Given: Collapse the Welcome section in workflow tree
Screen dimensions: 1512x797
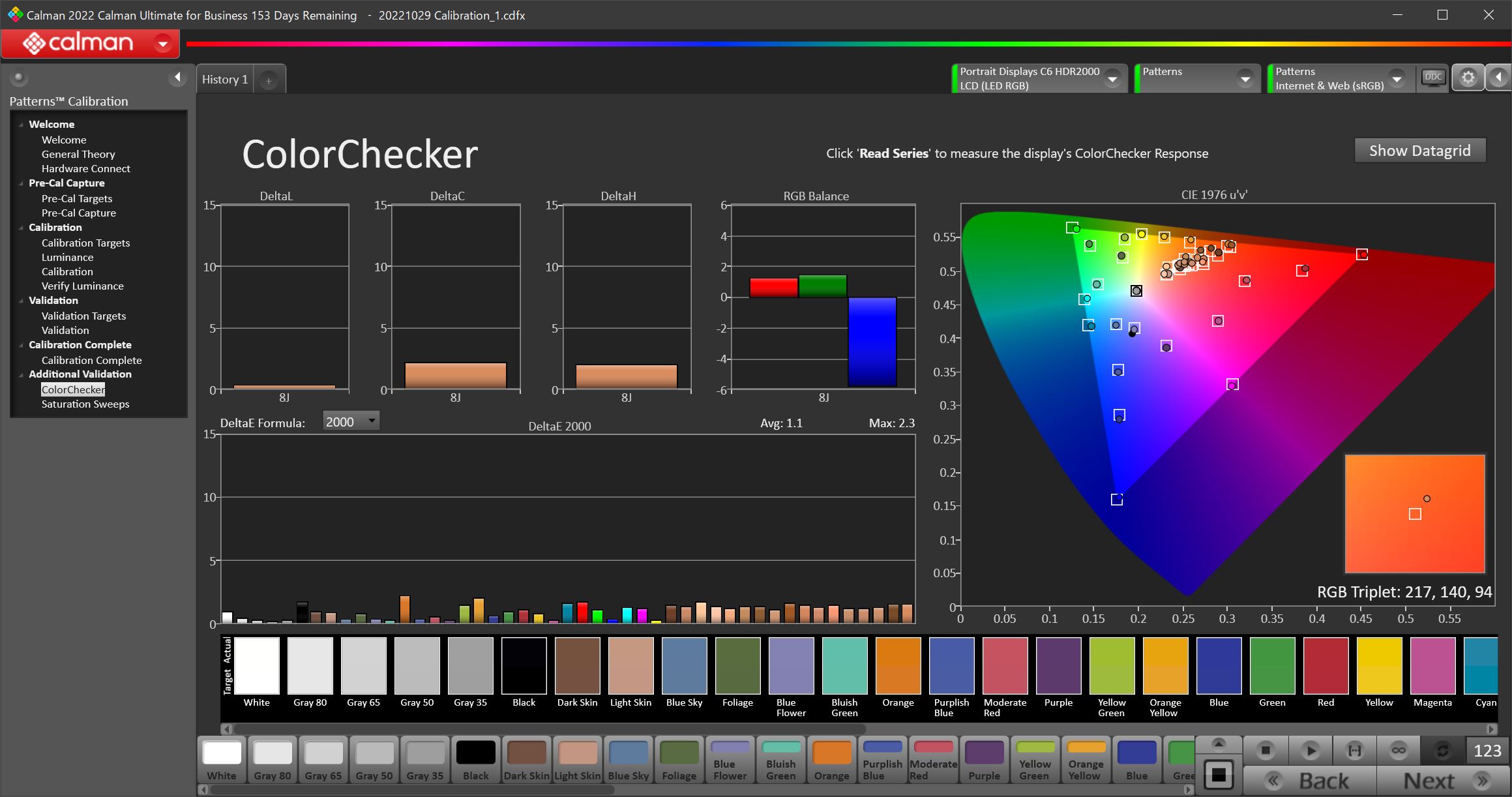Looking at the screenshot, I should point(22,125).
